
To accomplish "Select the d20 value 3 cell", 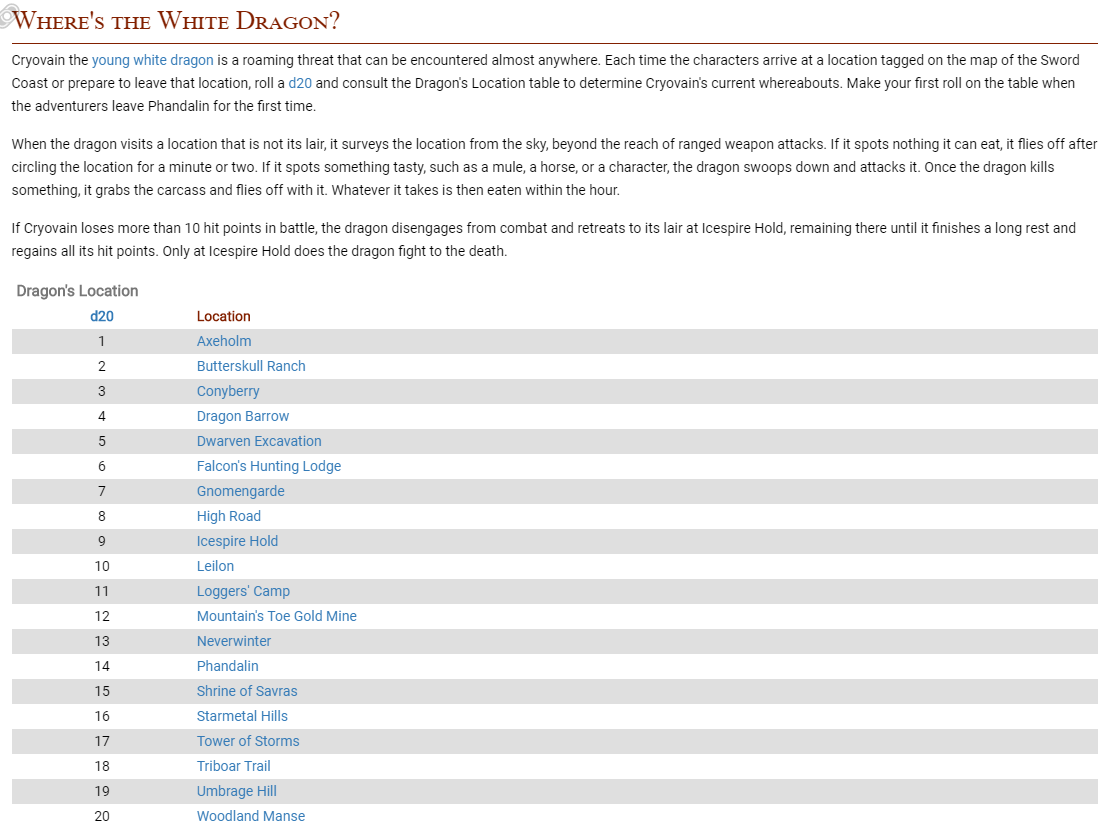I will pyautogui.click(x=102, y=391).
